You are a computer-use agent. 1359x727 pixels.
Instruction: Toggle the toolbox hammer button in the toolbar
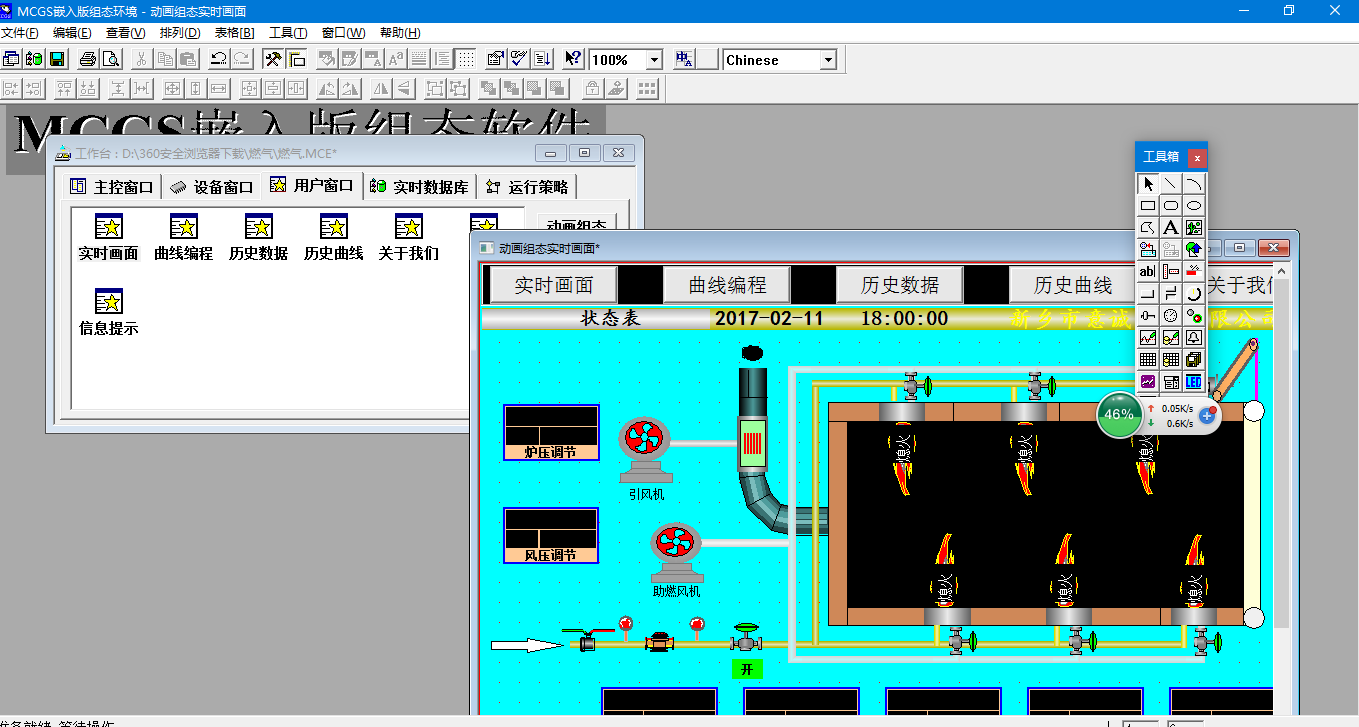pos(272,60)
